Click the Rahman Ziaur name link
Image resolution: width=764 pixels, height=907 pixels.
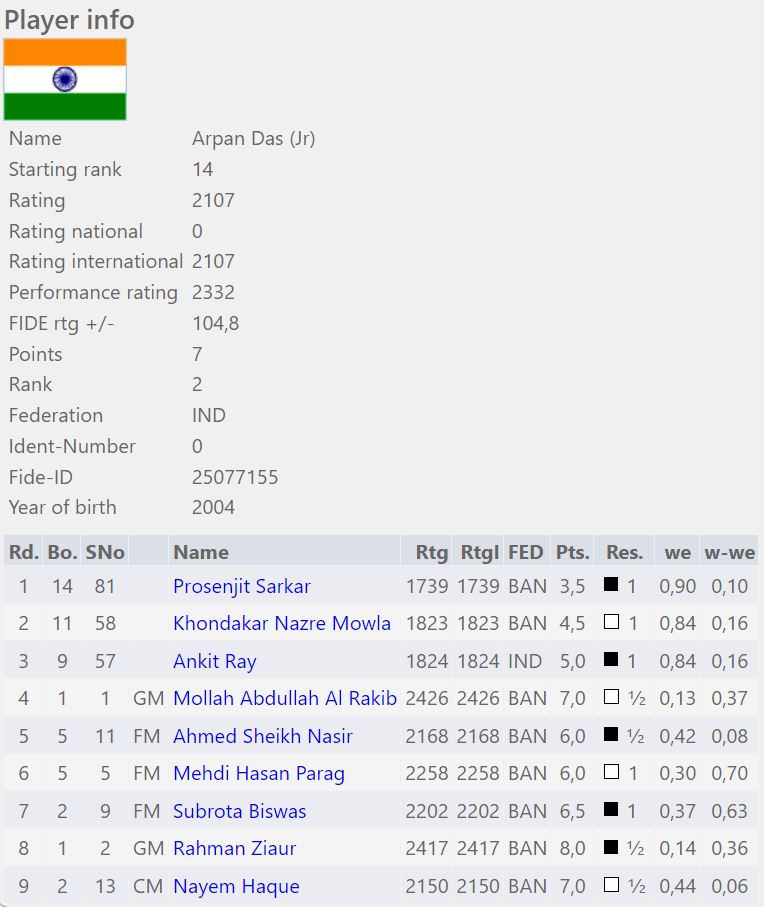click(234, 848)
